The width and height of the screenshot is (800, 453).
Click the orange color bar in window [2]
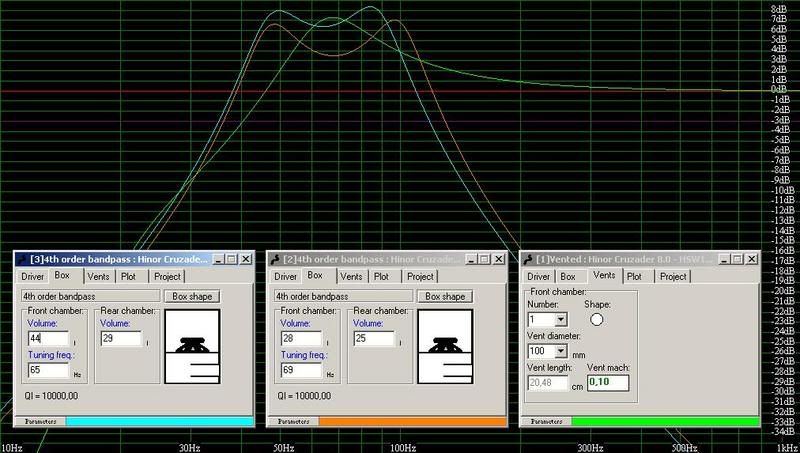pyautogui.click(x=414, y=422)
